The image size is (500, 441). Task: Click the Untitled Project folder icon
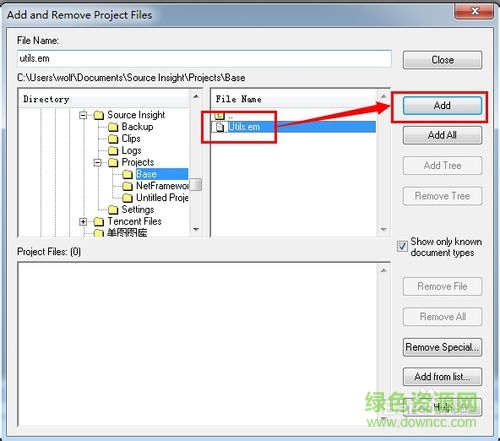[x=127, y=198]
